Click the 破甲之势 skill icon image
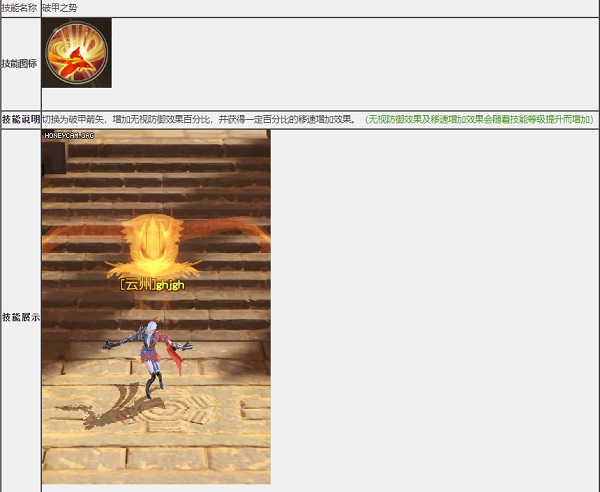 pyautogui.click(x=77, y=53)
